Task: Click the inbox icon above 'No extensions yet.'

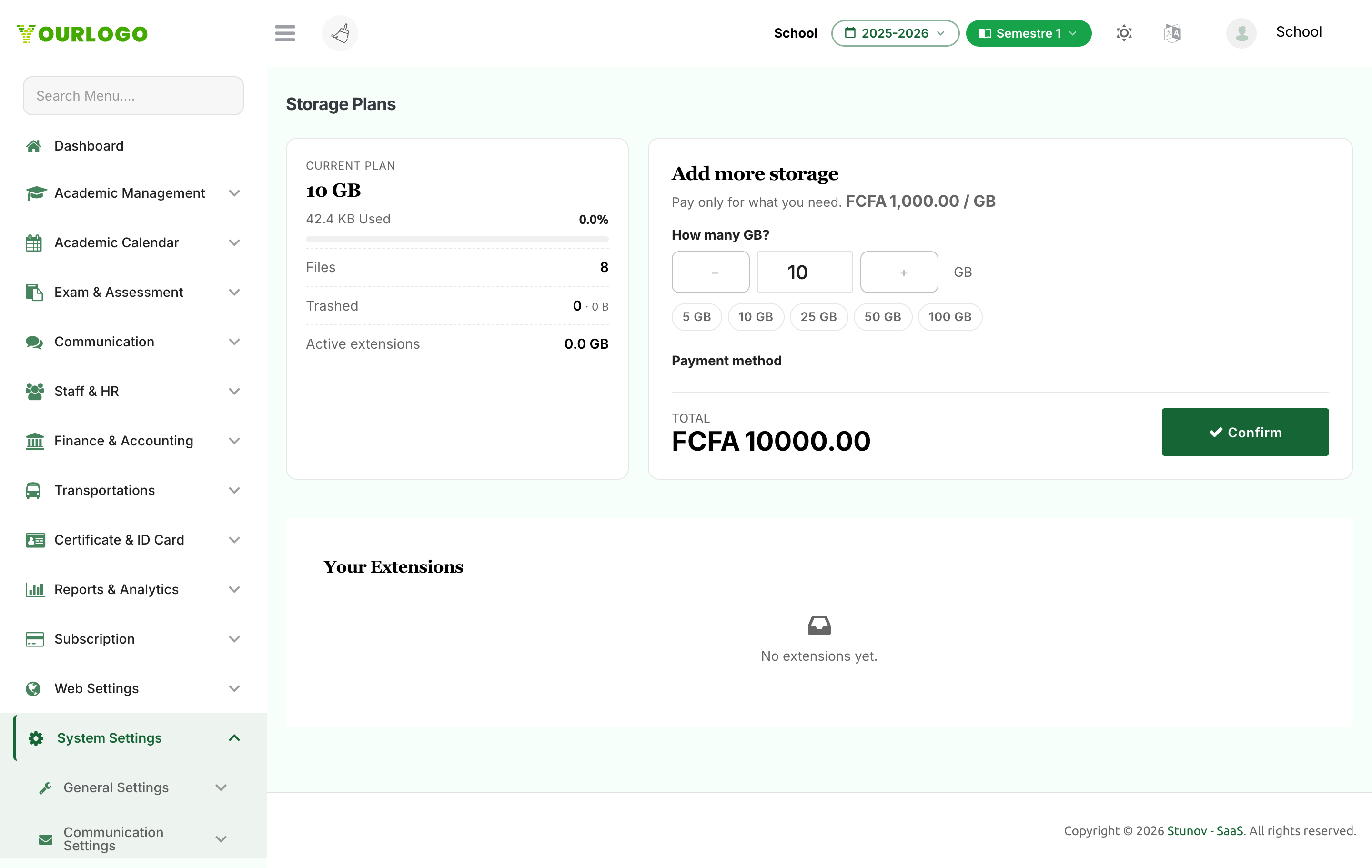Action: click(x=819, y=625)
